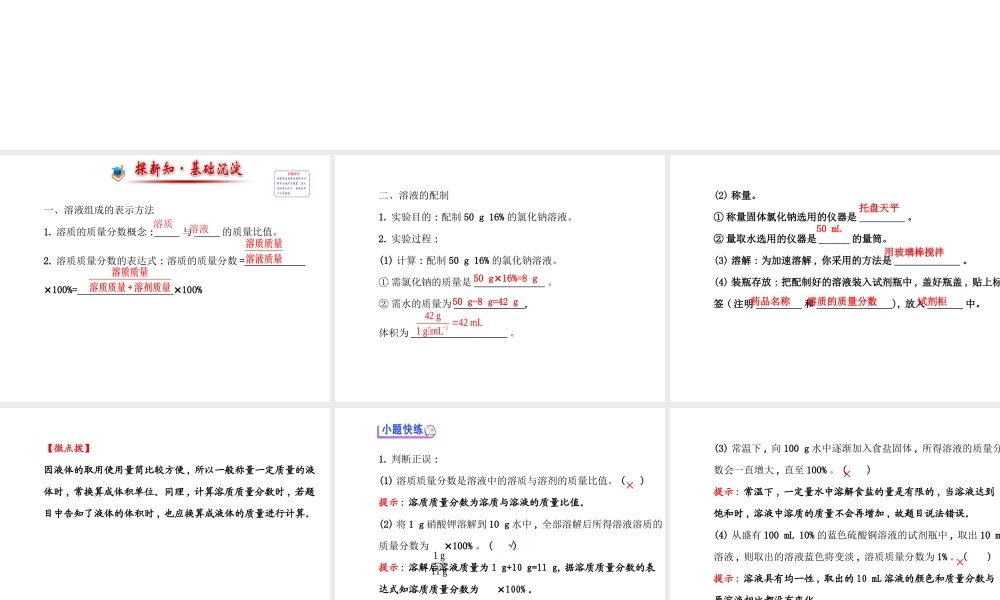
Task: Click the red answer 50 mL above 的量筒
Action: point(828,228)
